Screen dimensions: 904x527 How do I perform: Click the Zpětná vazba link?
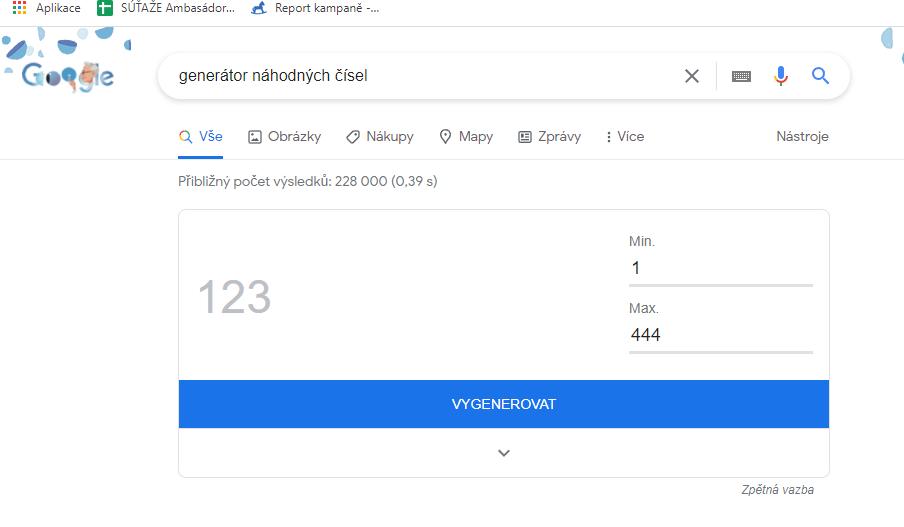[777, 490]
